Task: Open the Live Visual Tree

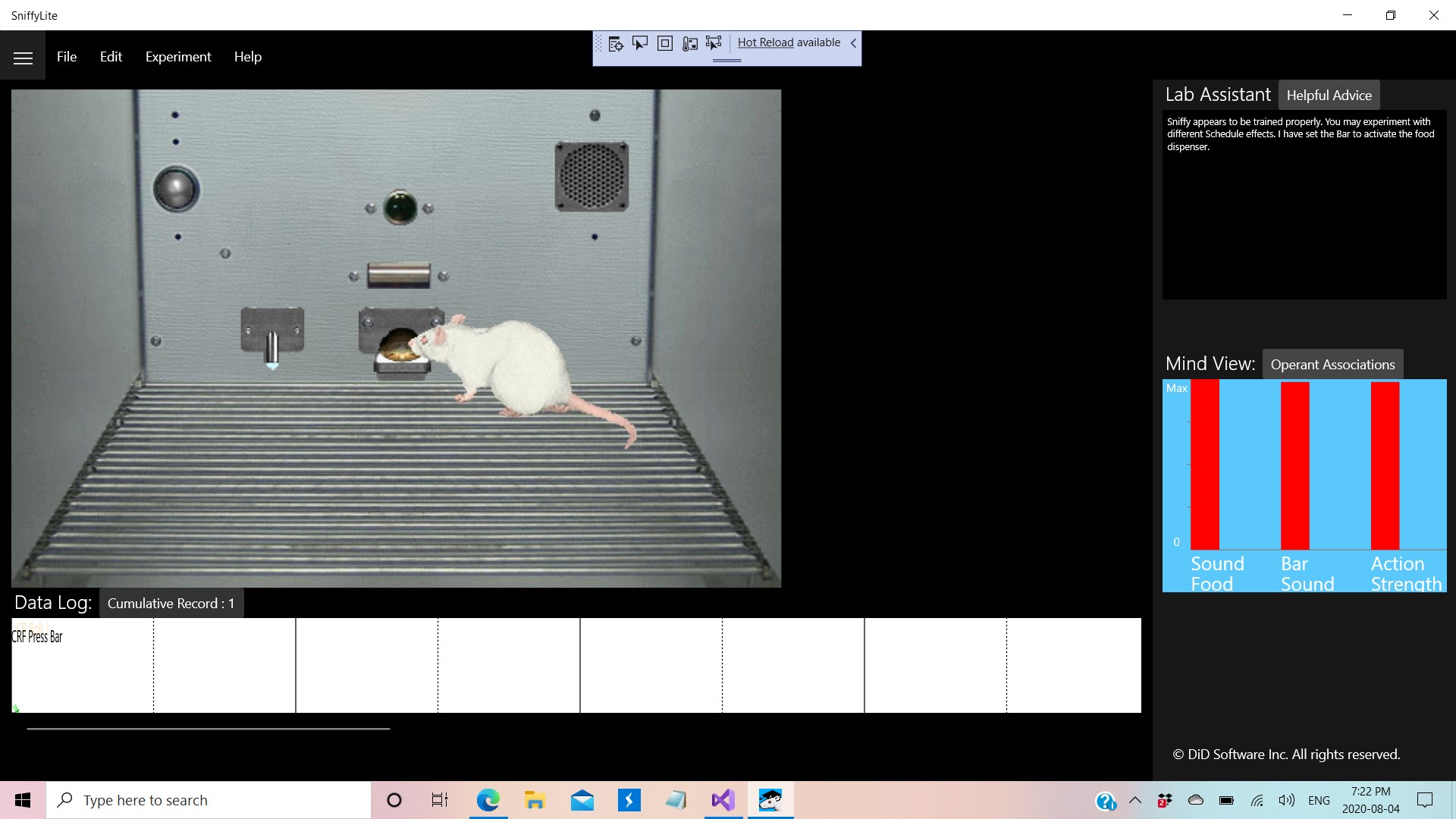Action: 616,43
